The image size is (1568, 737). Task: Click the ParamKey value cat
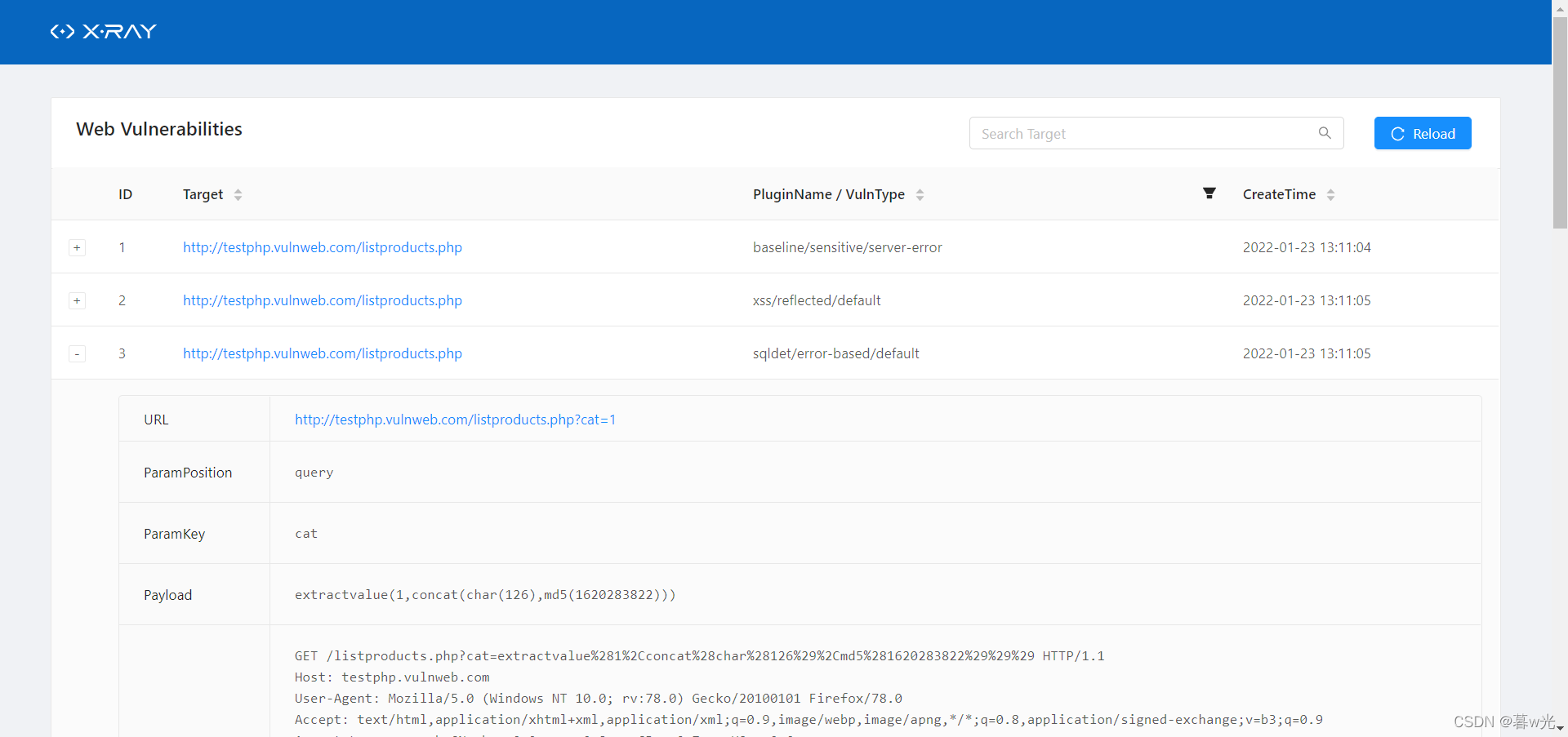tap(306, 534)
